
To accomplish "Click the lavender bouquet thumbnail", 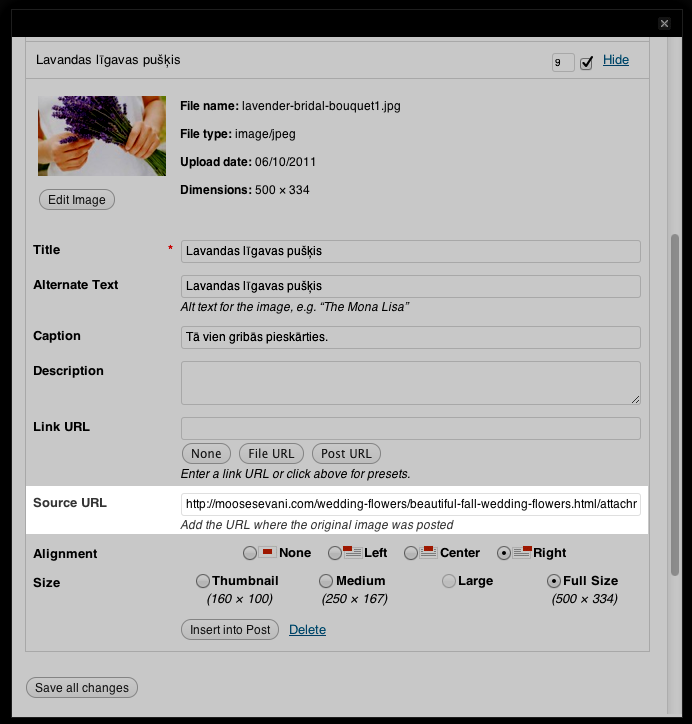I will tap(102, 136).
